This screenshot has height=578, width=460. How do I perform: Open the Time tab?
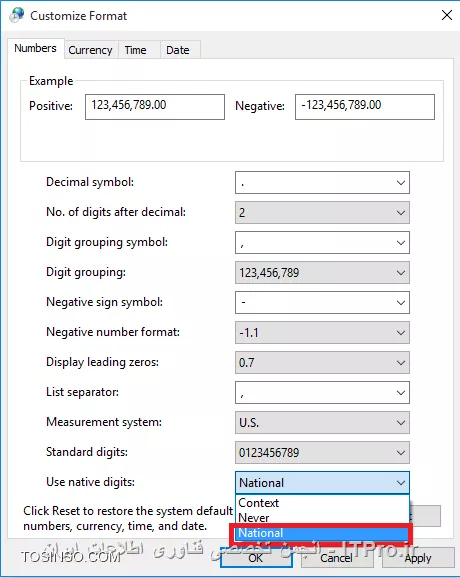point(135,50)
